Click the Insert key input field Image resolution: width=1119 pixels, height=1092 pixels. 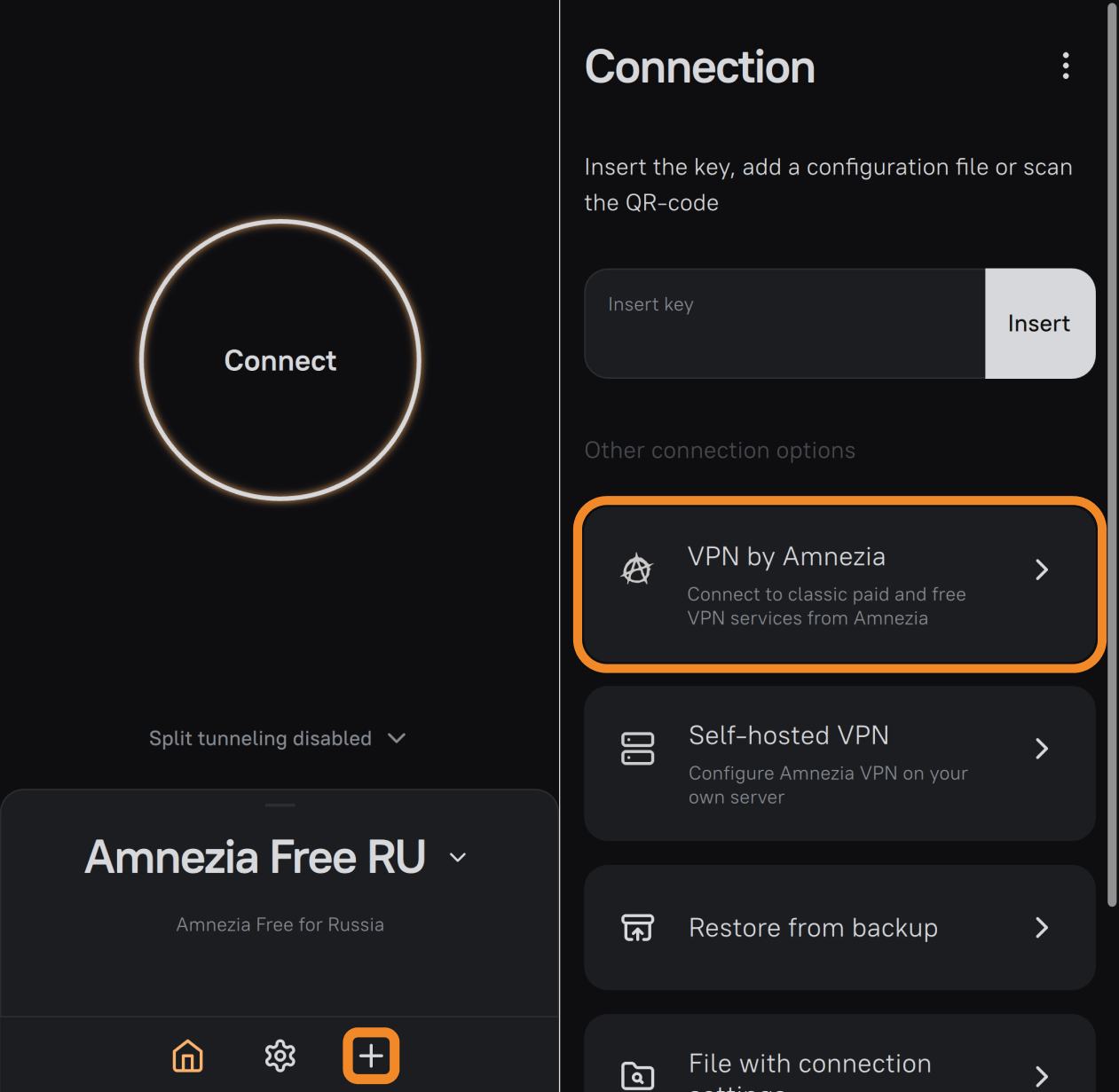[785, 324]
